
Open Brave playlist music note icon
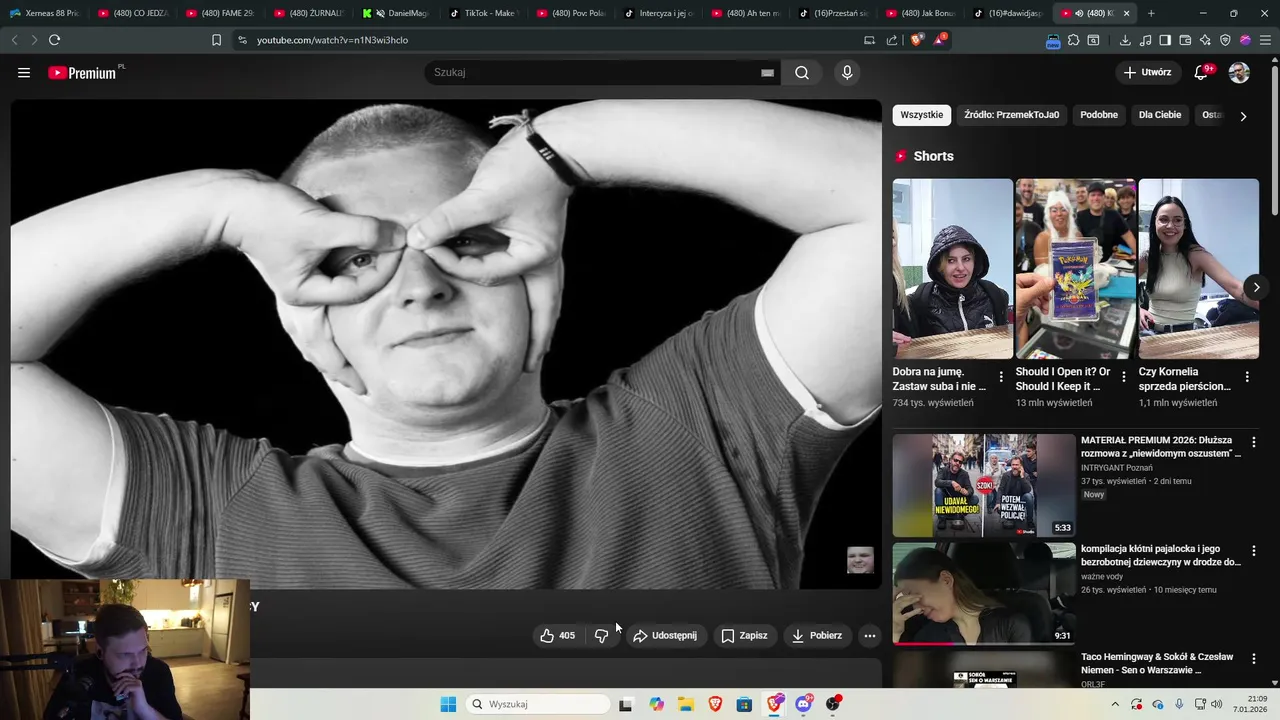click(x=1145, y=40)
